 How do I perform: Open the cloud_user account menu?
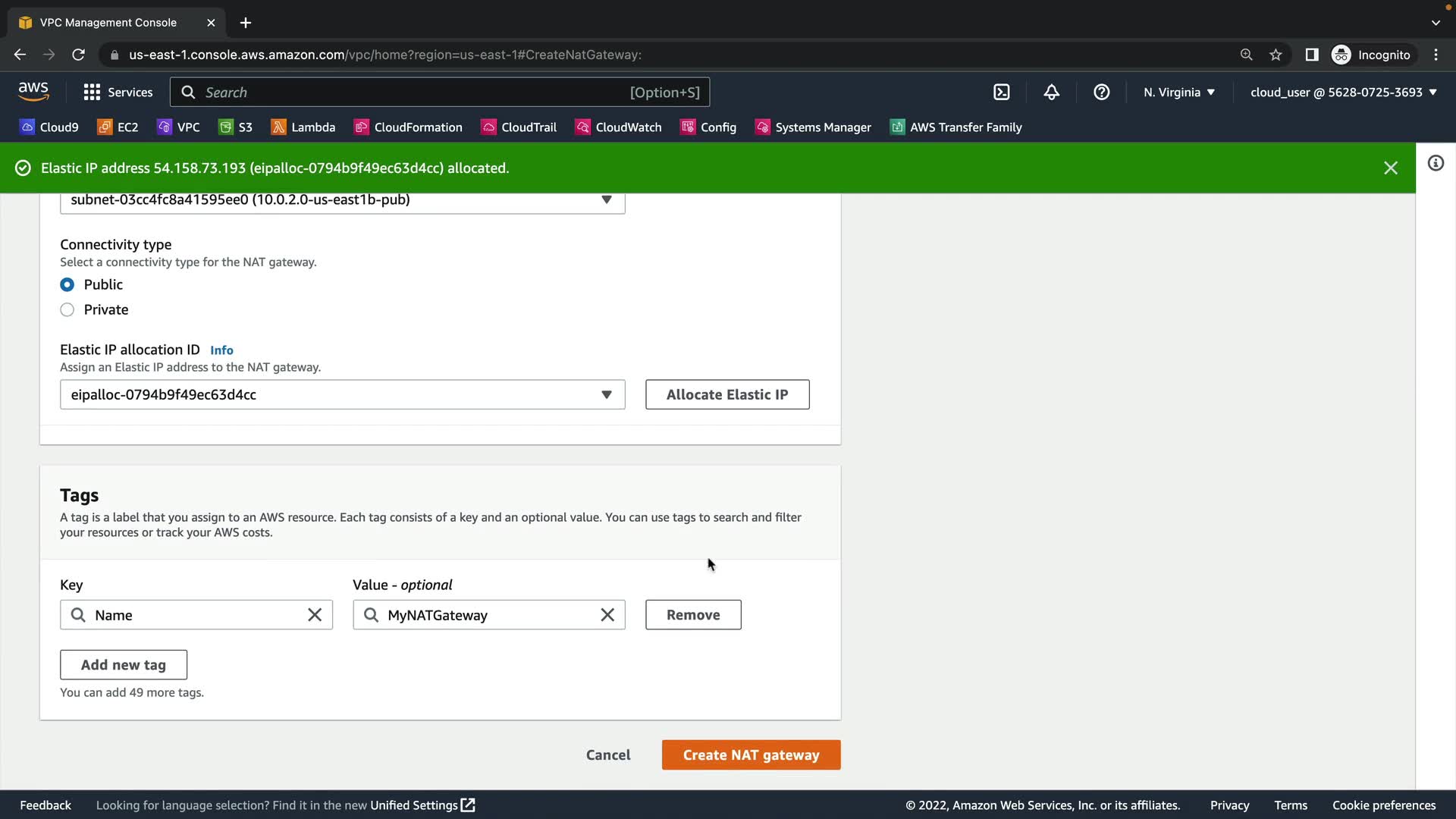(1343, 93)
